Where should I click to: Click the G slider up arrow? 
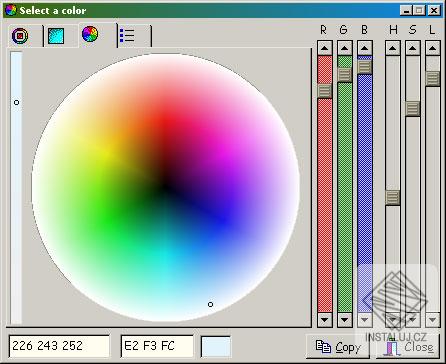tap(345, 48)
